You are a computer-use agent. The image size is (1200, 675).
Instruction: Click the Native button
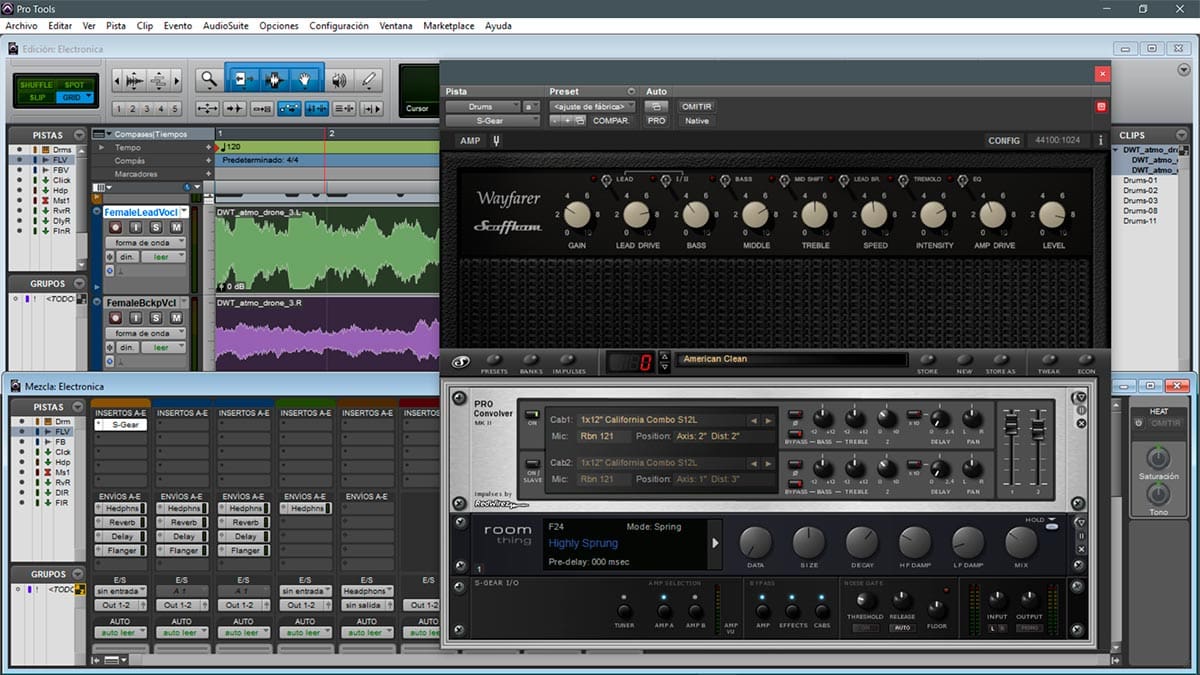(696, 120)
